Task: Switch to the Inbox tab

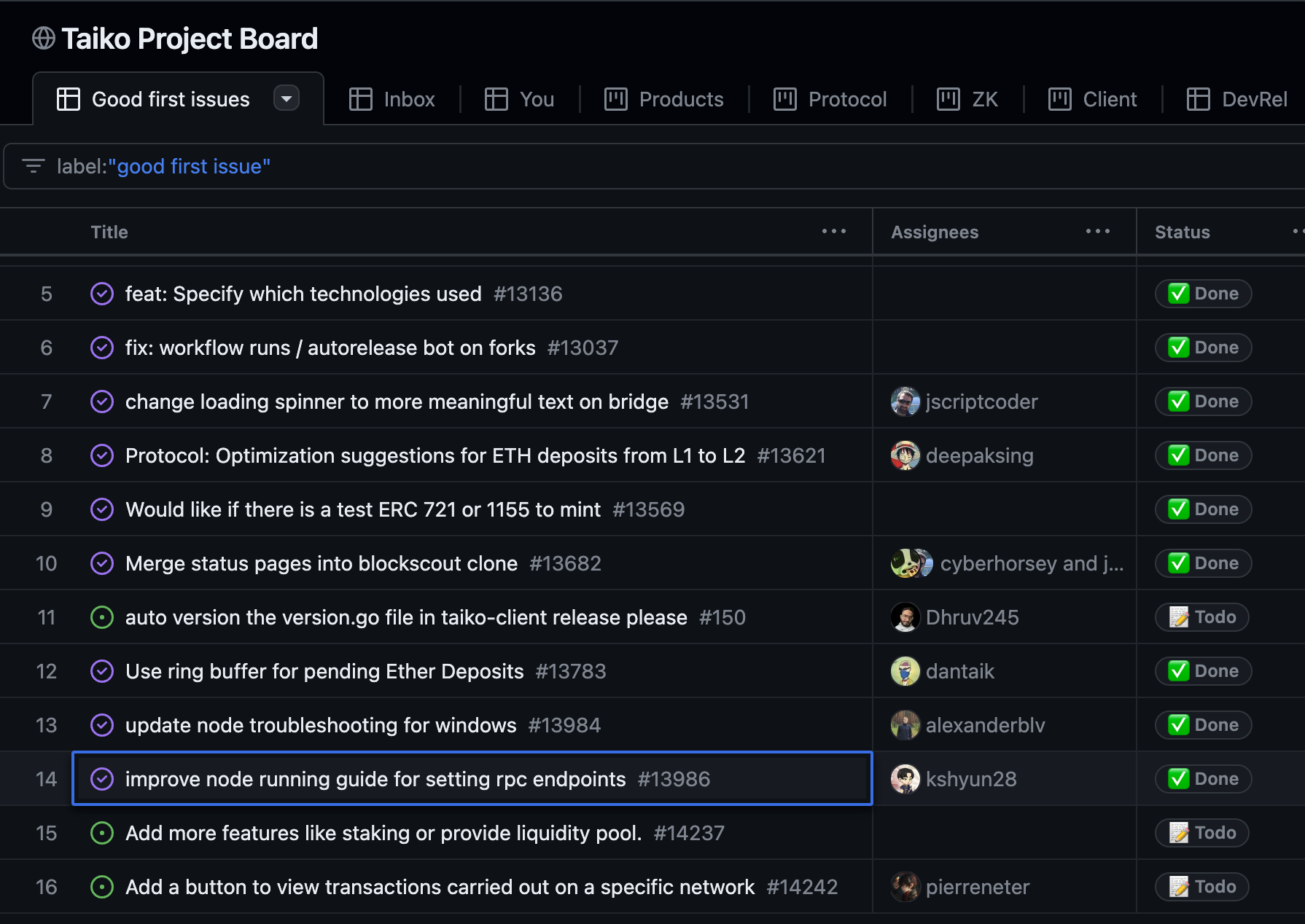Action: 391,99
